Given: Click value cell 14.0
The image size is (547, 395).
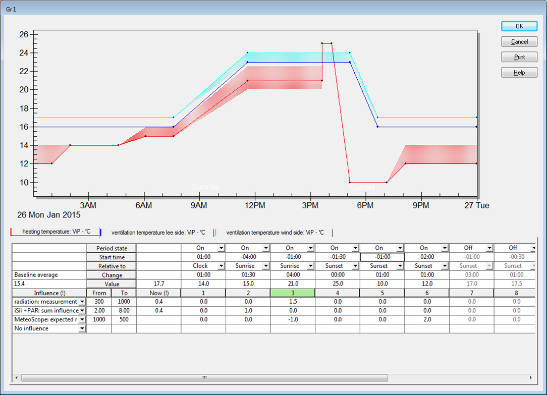Looking at the screenshot, I should pos(203,284).
